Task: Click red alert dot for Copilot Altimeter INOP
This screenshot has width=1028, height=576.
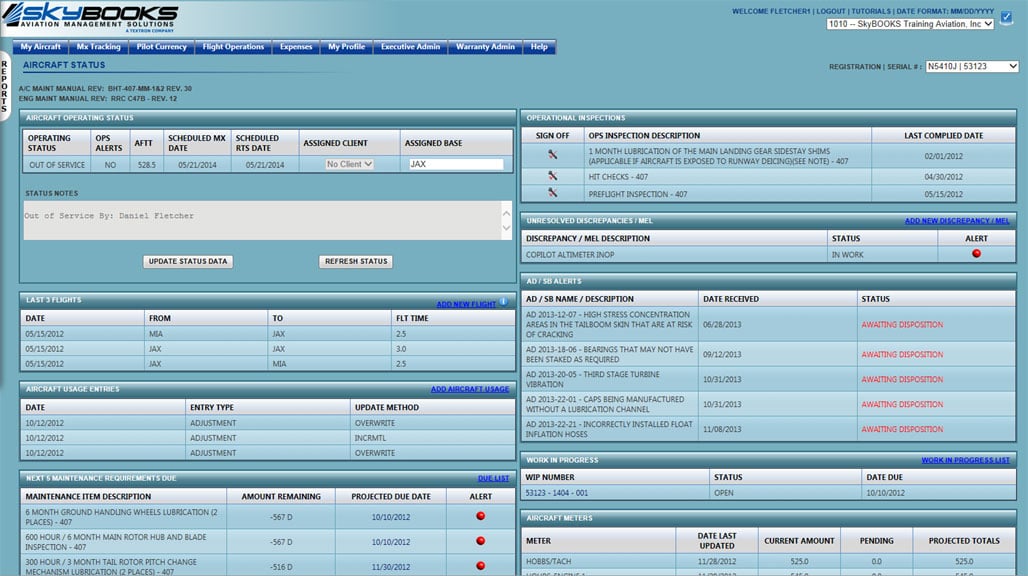Action: [x=976, y=254]
